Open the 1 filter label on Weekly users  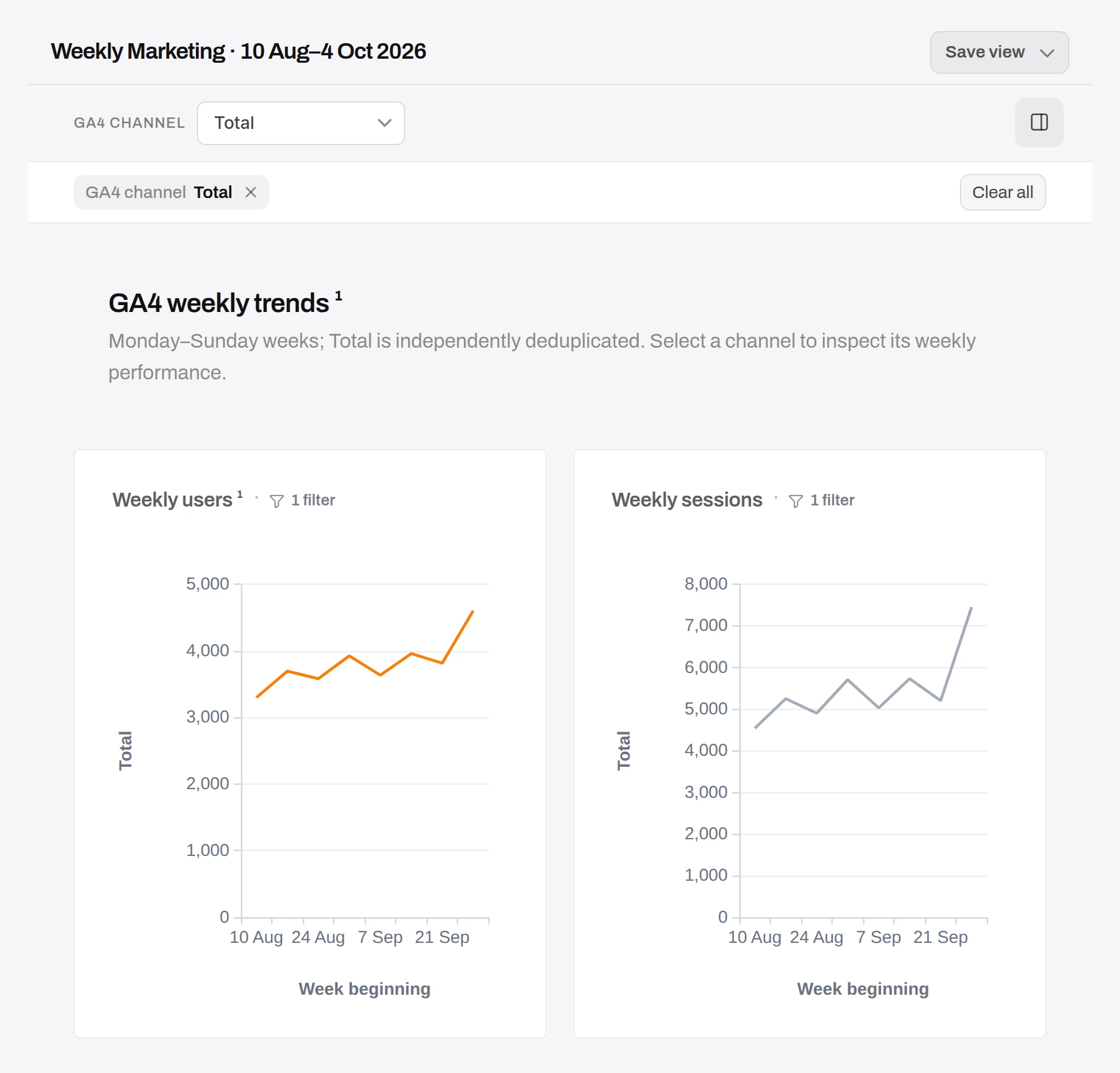pos(313,500)
